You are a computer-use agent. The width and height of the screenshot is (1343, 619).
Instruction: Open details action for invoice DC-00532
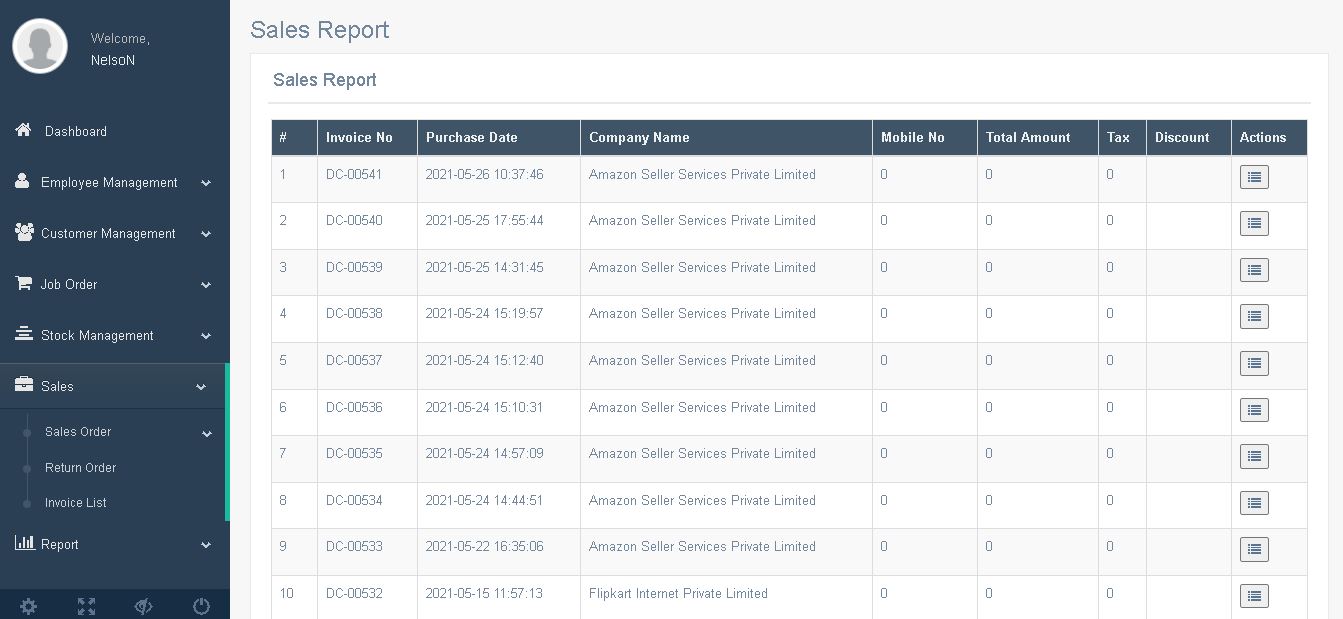[x=1254, y=596]
